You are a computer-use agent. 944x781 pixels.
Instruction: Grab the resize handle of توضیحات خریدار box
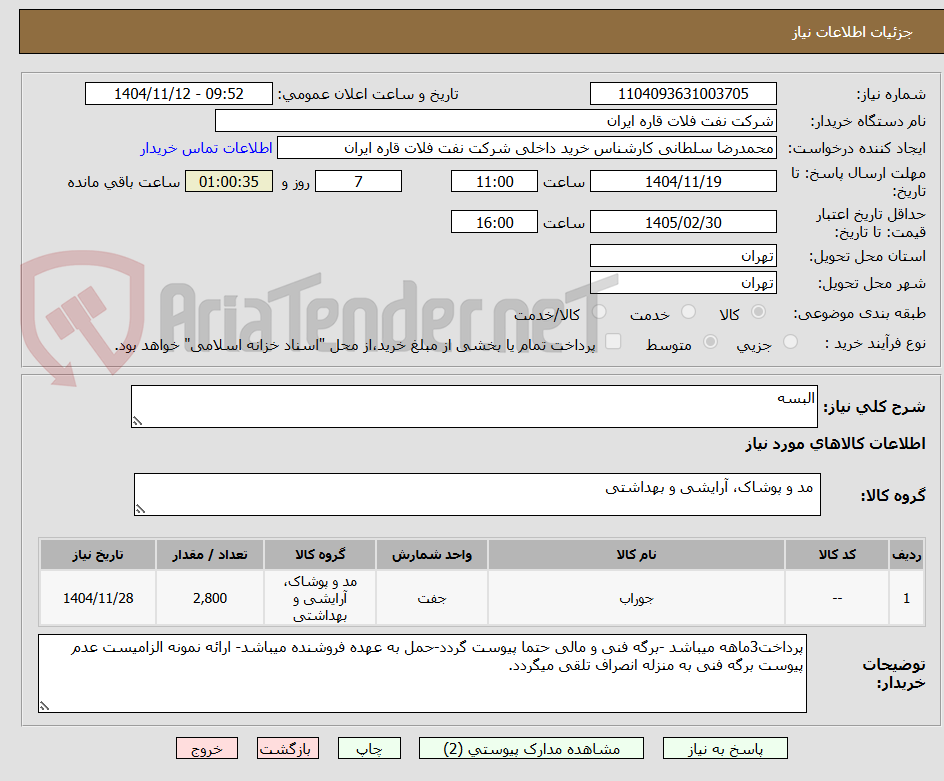45,706
